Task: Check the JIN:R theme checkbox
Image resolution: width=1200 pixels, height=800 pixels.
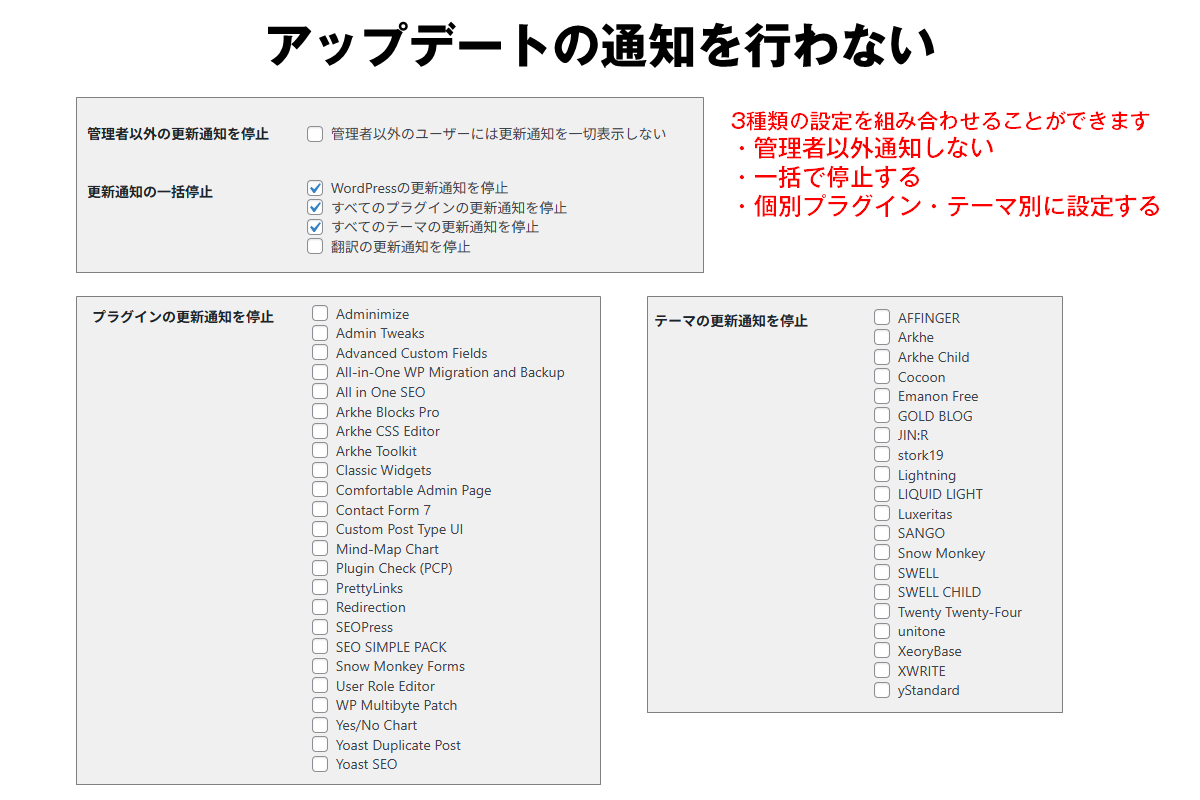Action: point(882,435)
